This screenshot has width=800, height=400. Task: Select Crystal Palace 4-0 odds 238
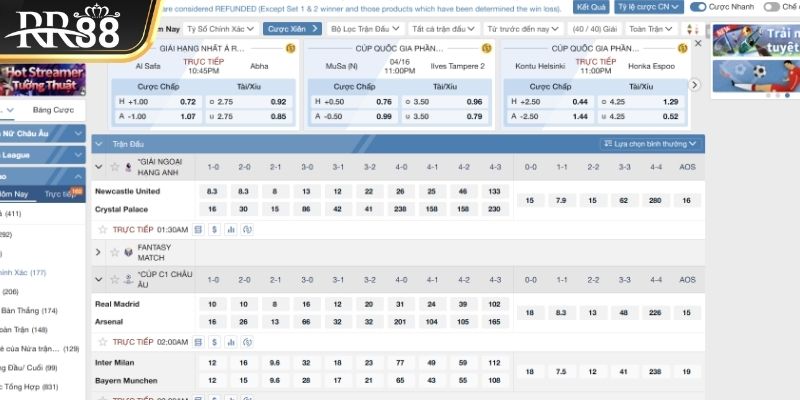pos(401,209)
